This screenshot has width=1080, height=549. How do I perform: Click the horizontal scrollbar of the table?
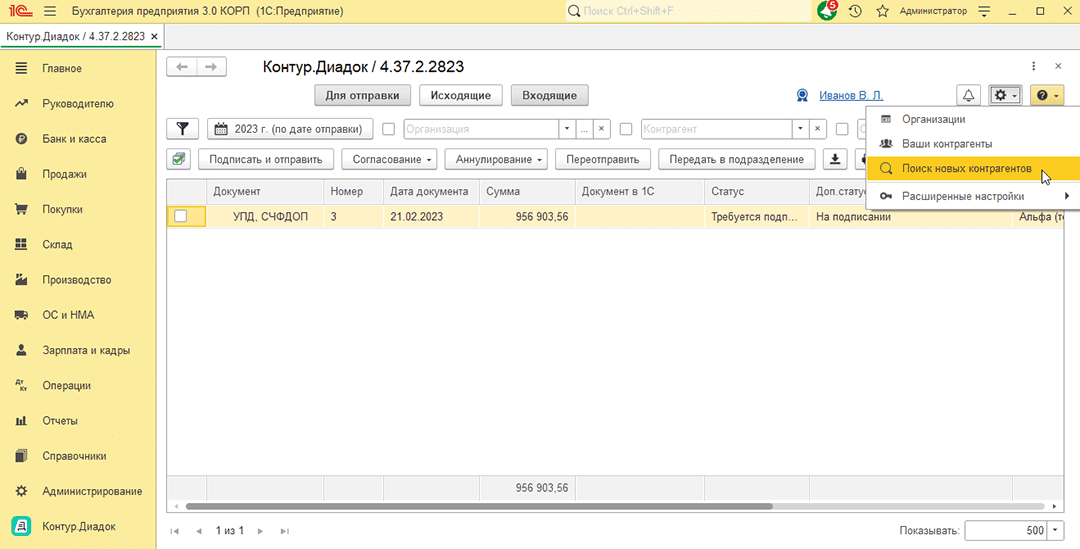pyautogui.click(x=479, y=506)
